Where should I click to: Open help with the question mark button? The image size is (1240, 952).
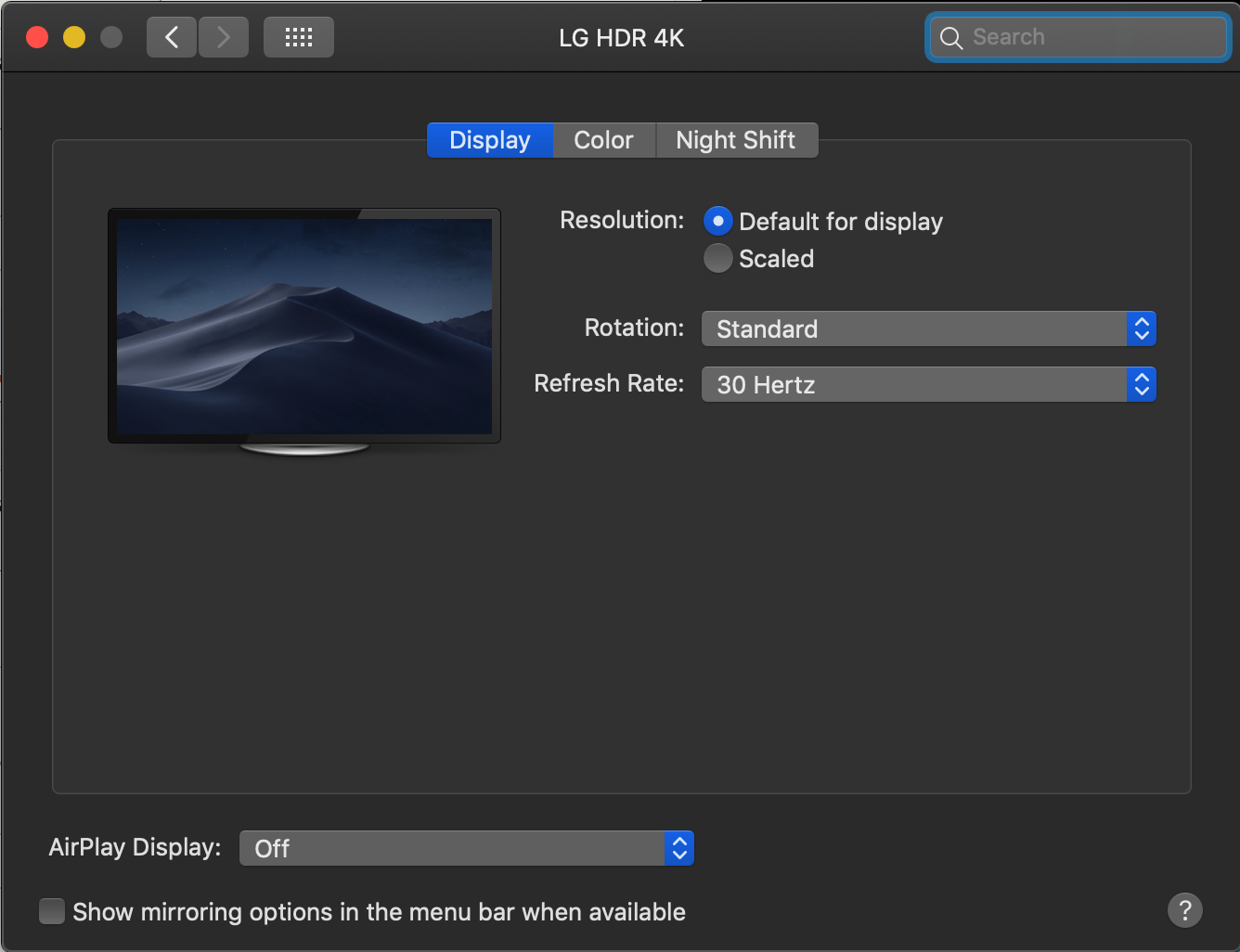[x=1185, y=910]
